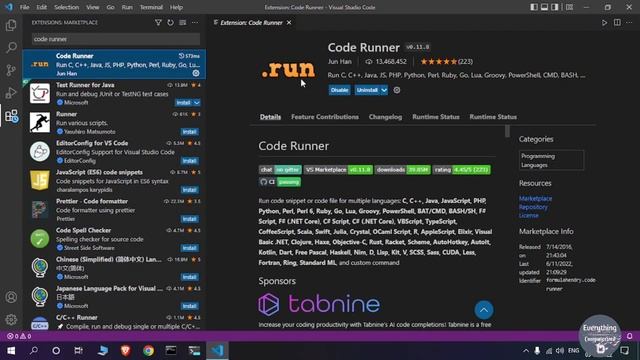Open License resource link
This screenshot has height=360, width=640.
coord(529,215)
